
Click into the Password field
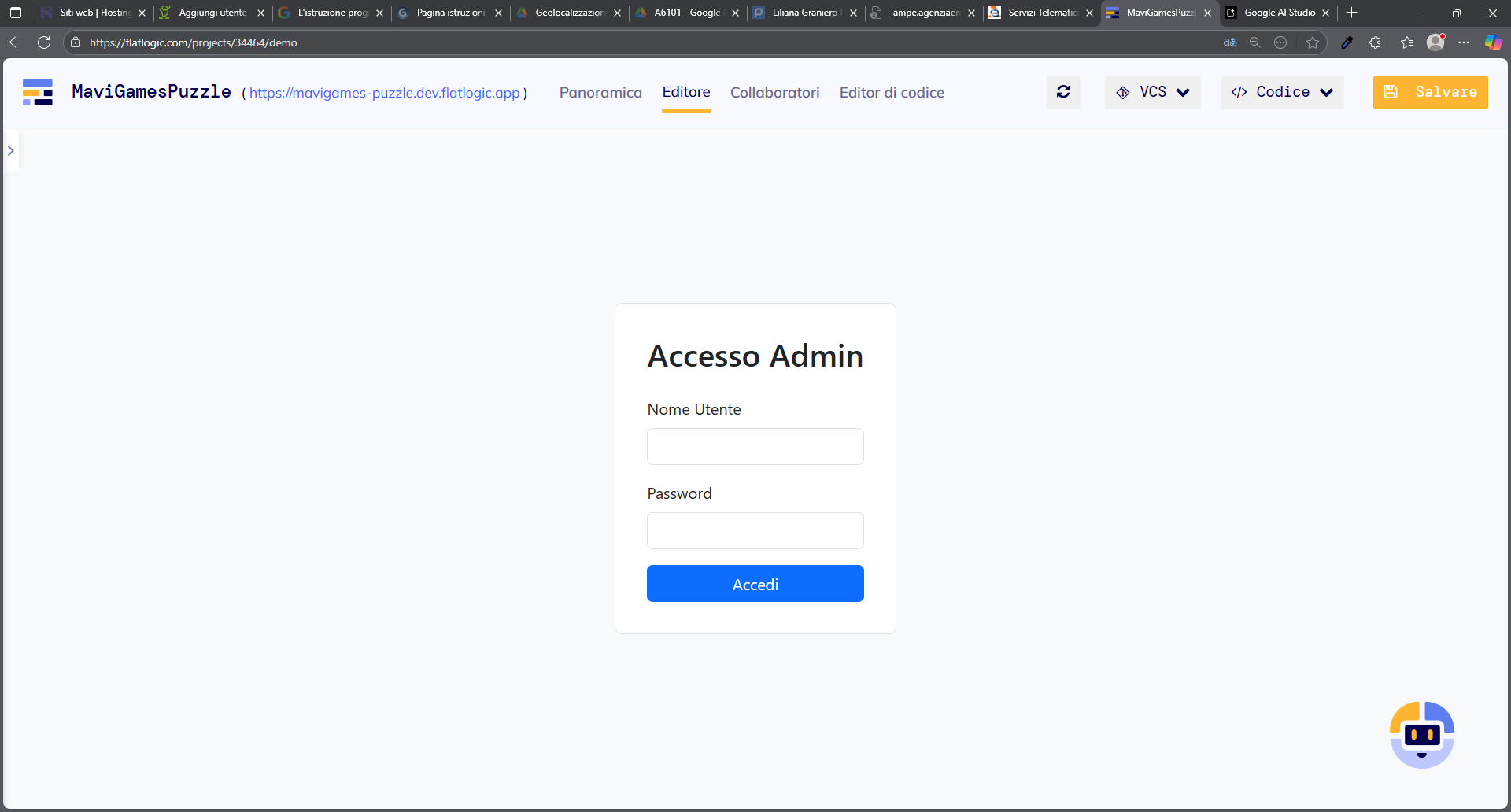tap(755, 530)
